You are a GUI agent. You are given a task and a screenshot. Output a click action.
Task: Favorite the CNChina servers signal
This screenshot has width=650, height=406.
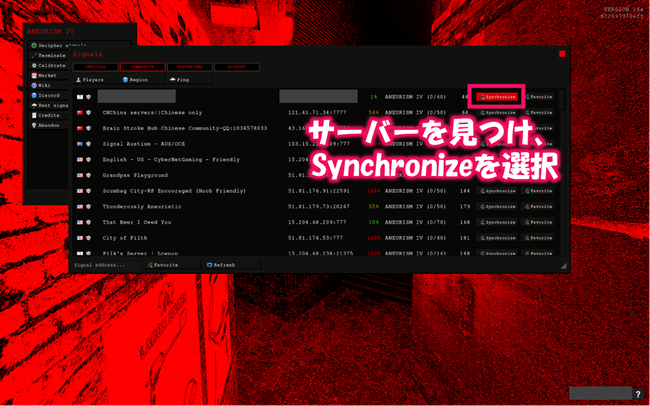click(x=538, y=112)
